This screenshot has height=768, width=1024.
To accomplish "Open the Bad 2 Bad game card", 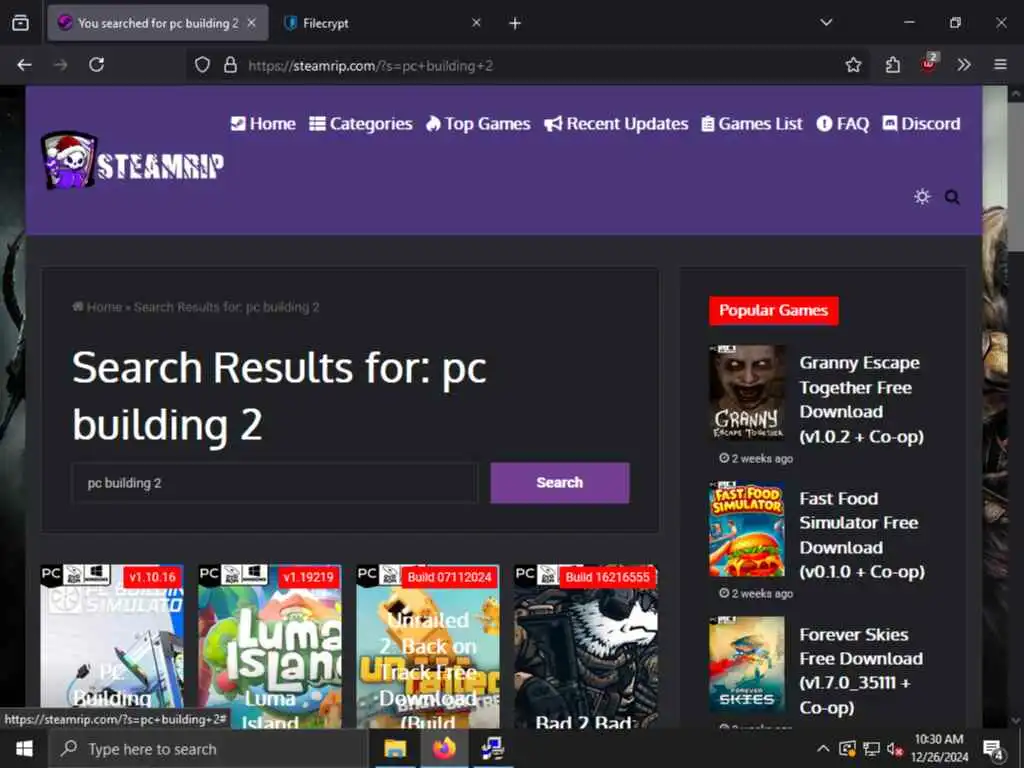I will [x=586, y=647].
